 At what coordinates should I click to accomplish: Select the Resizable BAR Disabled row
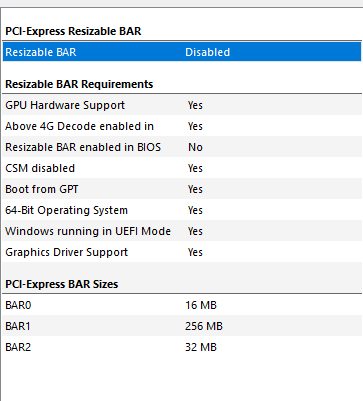click(182, 52)
